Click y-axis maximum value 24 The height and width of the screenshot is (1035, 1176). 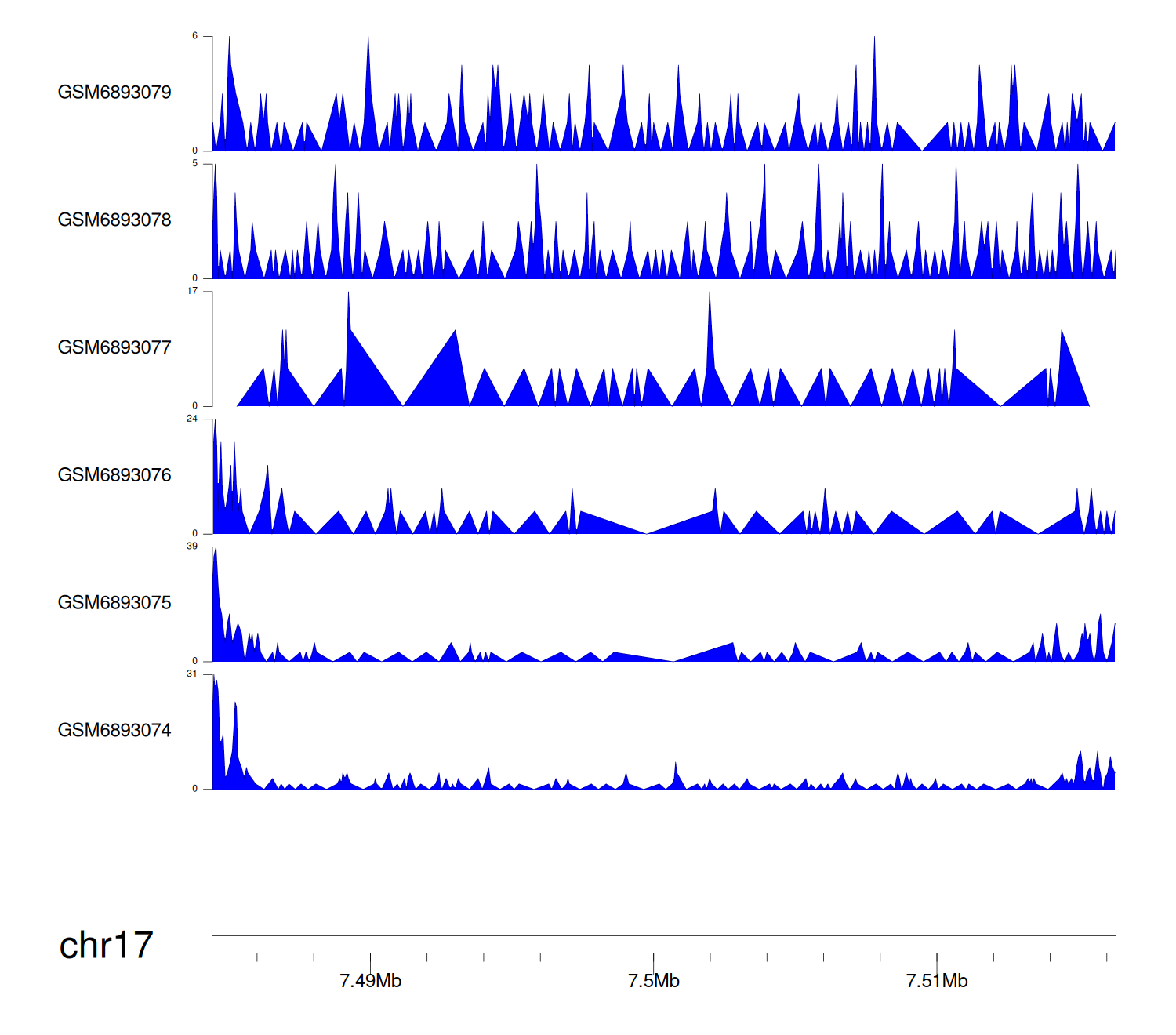pyautogui.click(x=192, y=419)
